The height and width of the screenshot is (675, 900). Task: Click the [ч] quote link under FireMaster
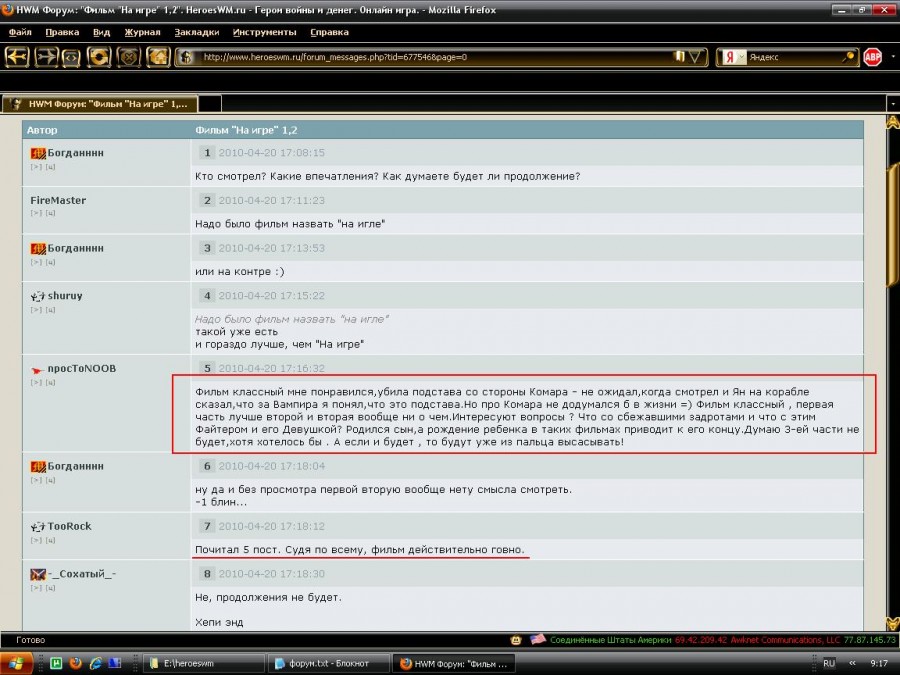[51, 214]
